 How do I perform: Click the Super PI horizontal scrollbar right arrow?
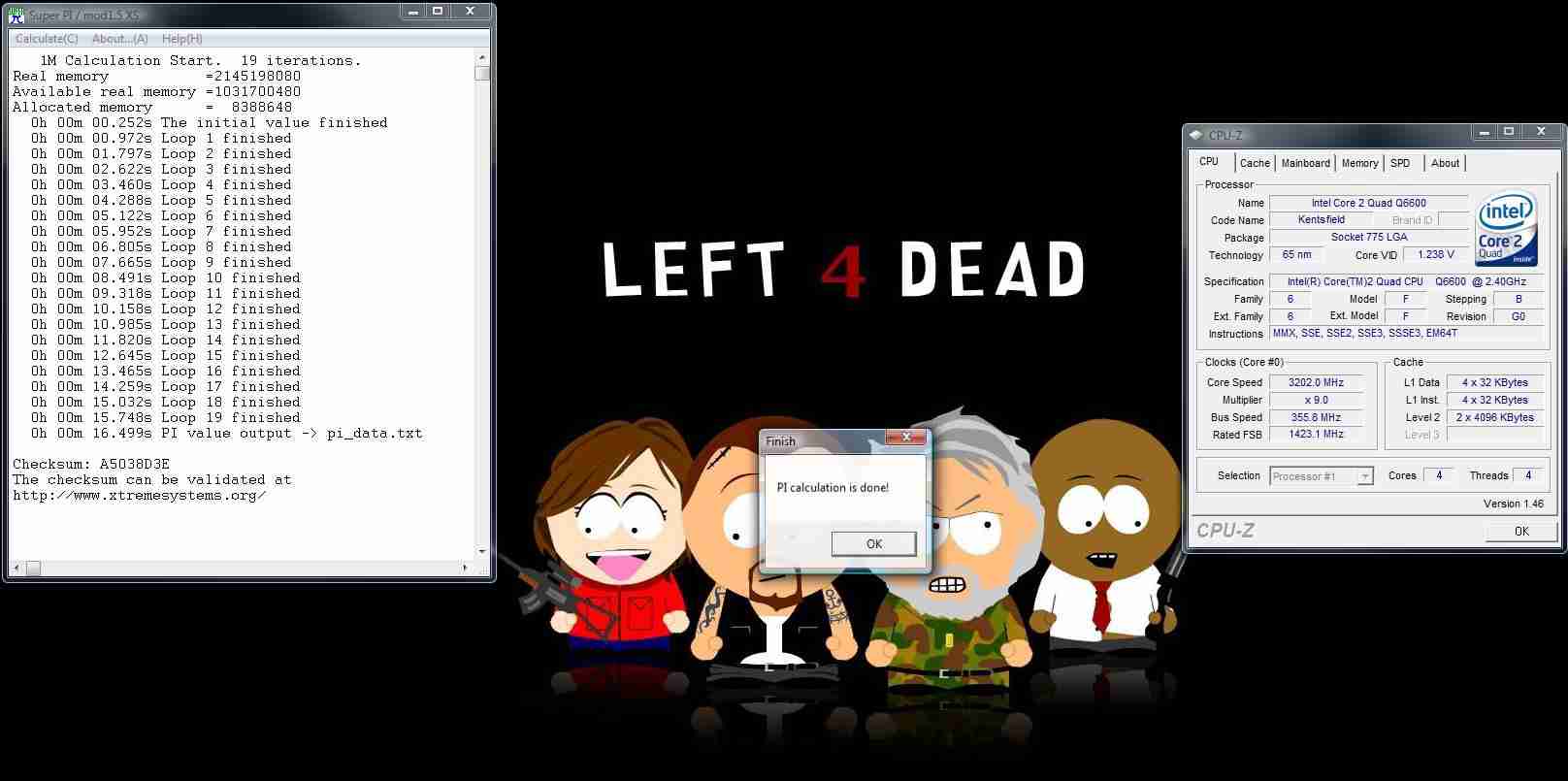(465, 569)
